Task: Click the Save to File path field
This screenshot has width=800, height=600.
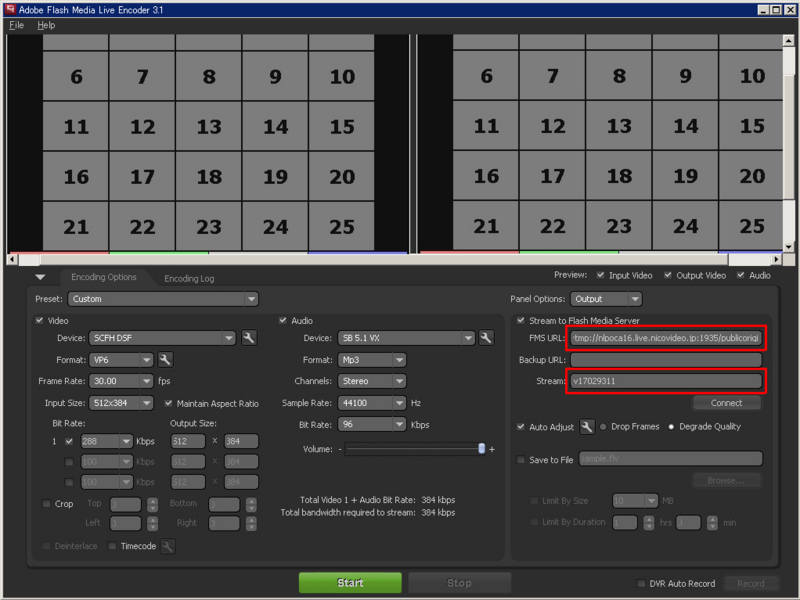Action: tap(670, 459)
